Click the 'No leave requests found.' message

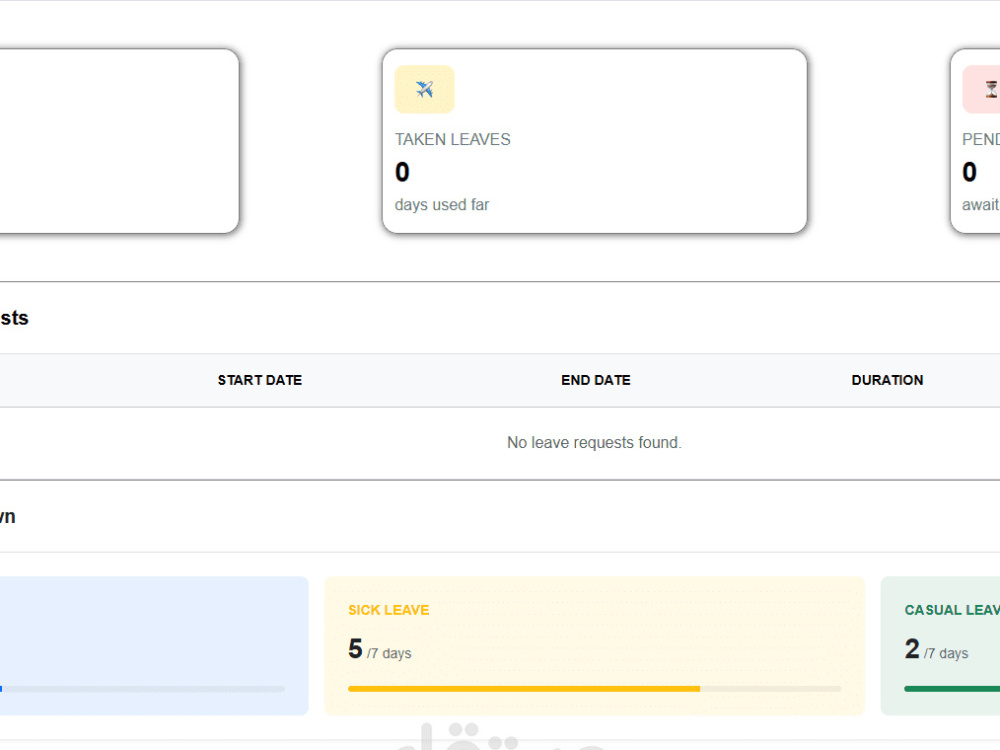[x=594, y=442]
